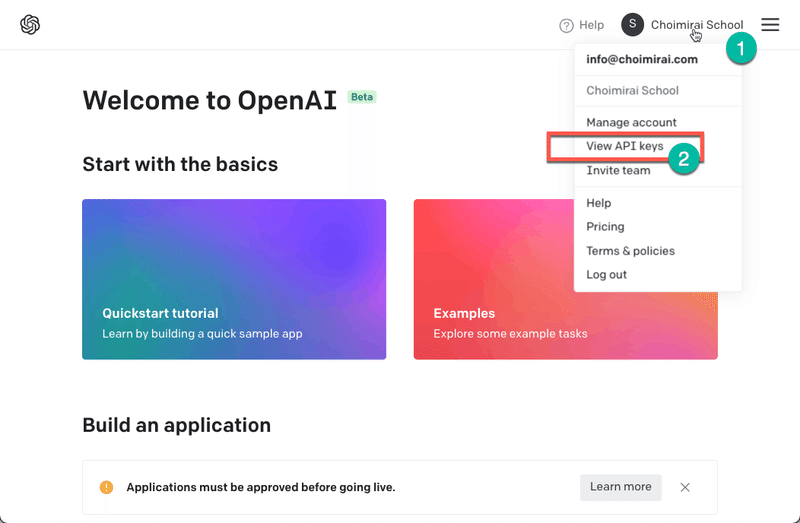Open the Examples card
This screenshot has height=523, width=800.
(x=565, y=279)
